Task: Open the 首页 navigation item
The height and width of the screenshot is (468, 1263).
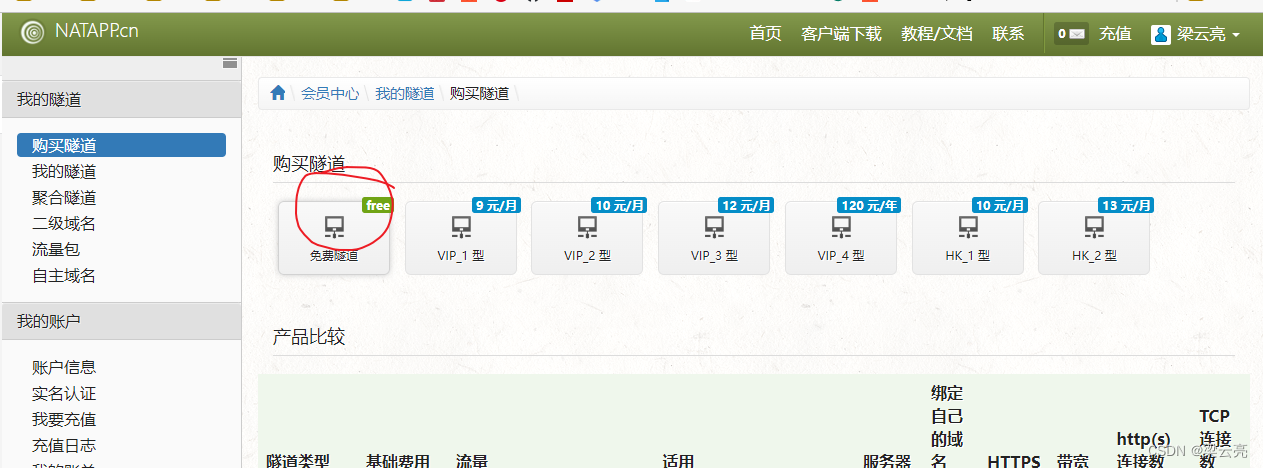Action: pos(765,33)
